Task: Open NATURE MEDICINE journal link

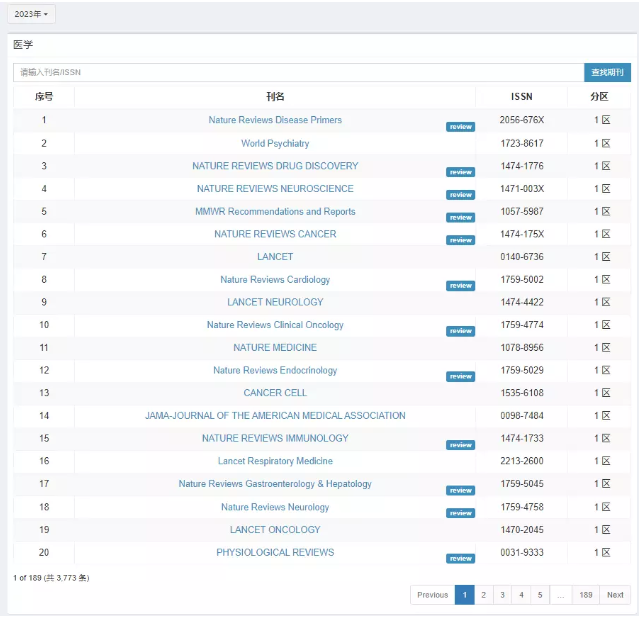Action: point(275,348)
